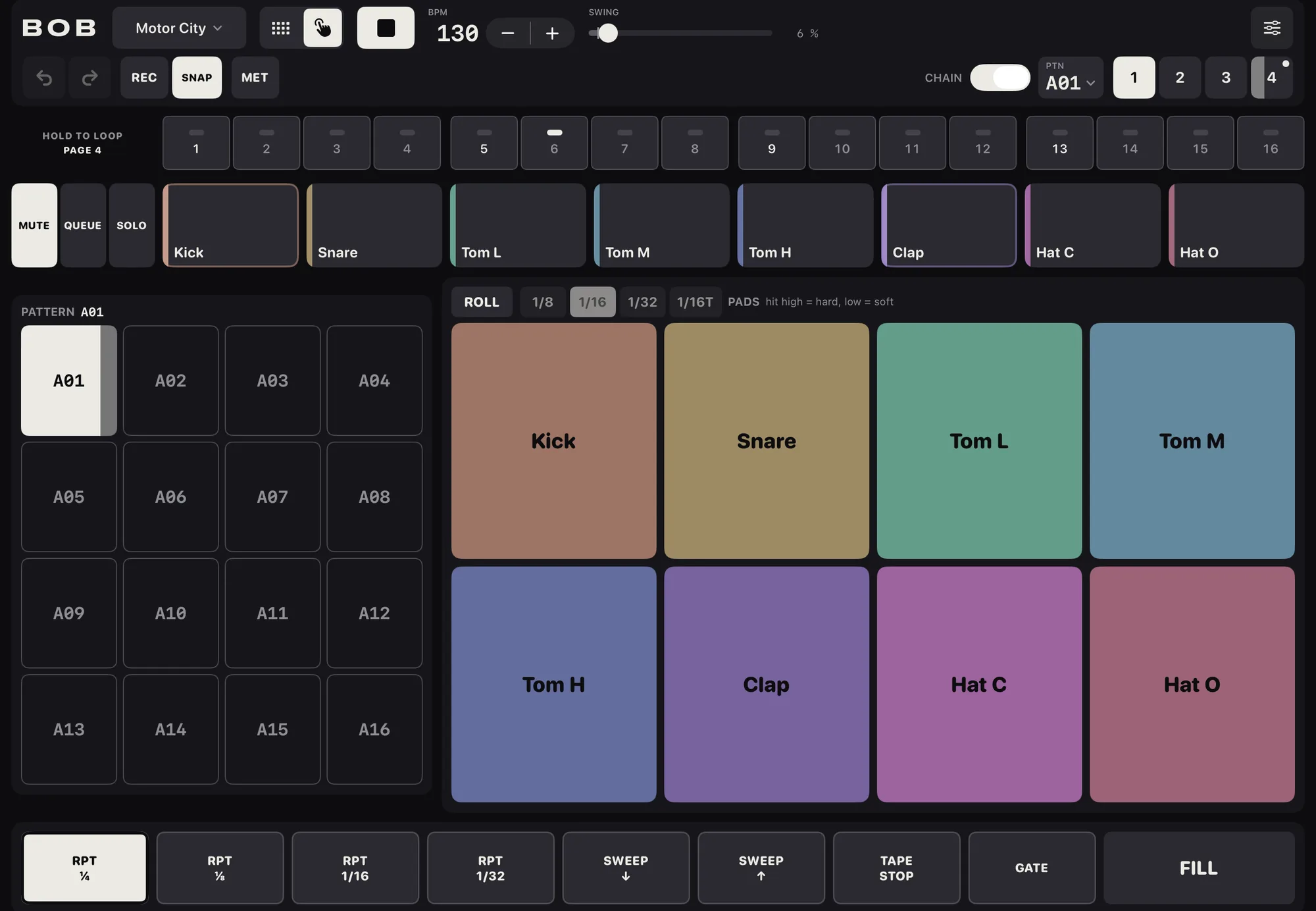
Task: Trigger the TAPE STOP effect
Action: click(896, 868)
